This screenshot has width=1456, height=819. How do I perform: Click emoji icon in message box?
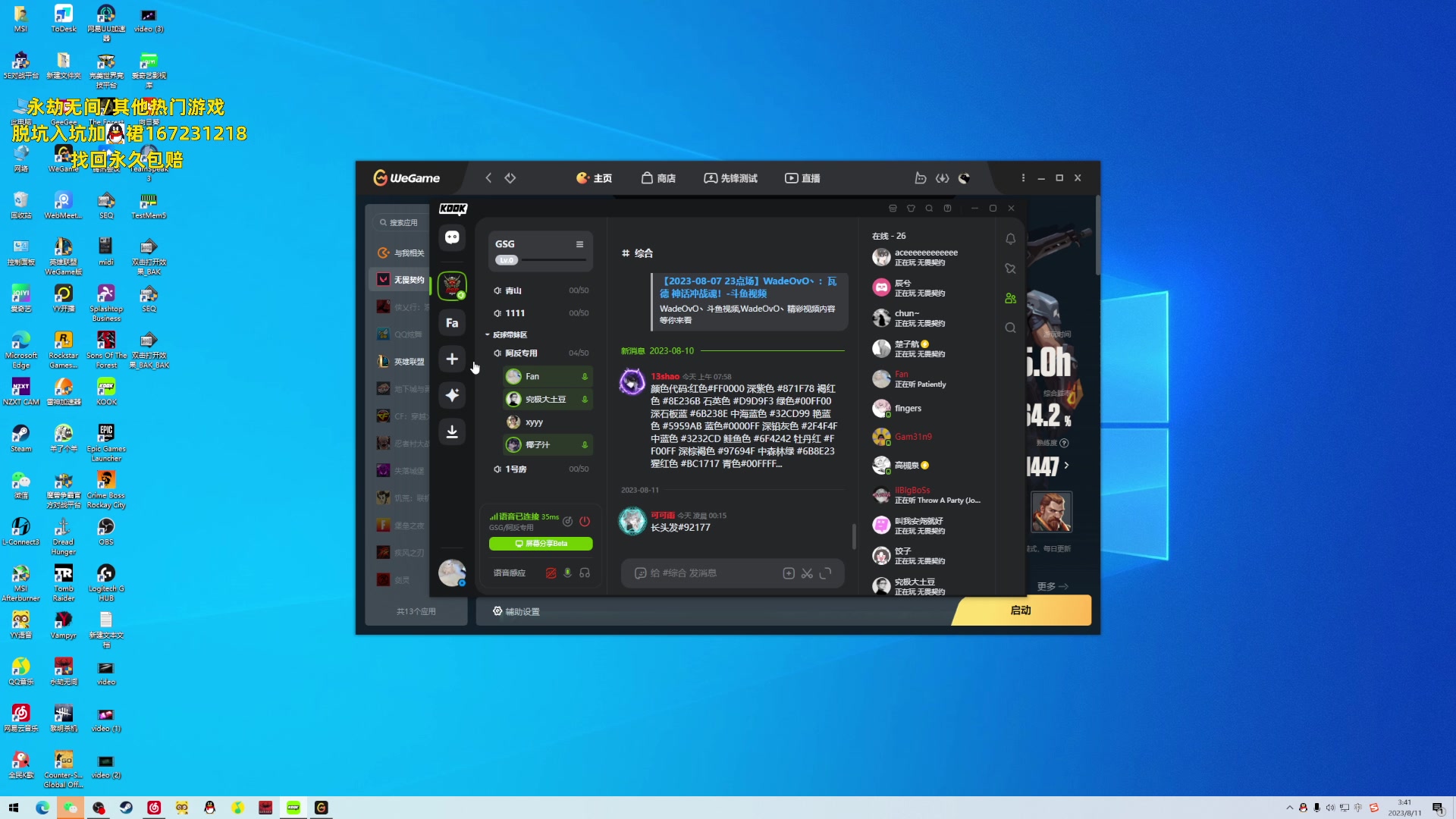tap(640, 573)
